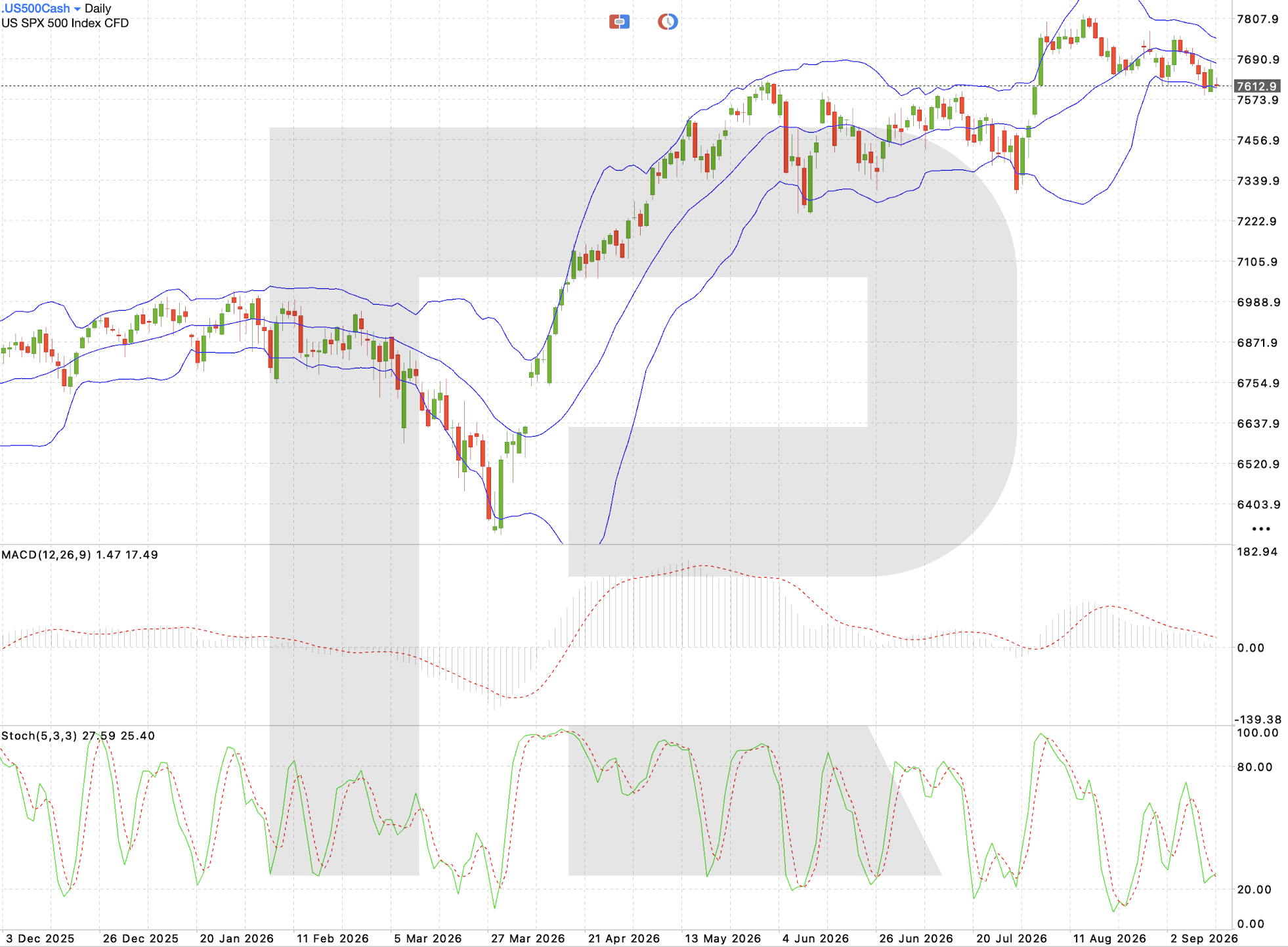Click the 27 Mar 2026 date label
The width and height of the screenshot is (1288, 947).
(528, 939)
